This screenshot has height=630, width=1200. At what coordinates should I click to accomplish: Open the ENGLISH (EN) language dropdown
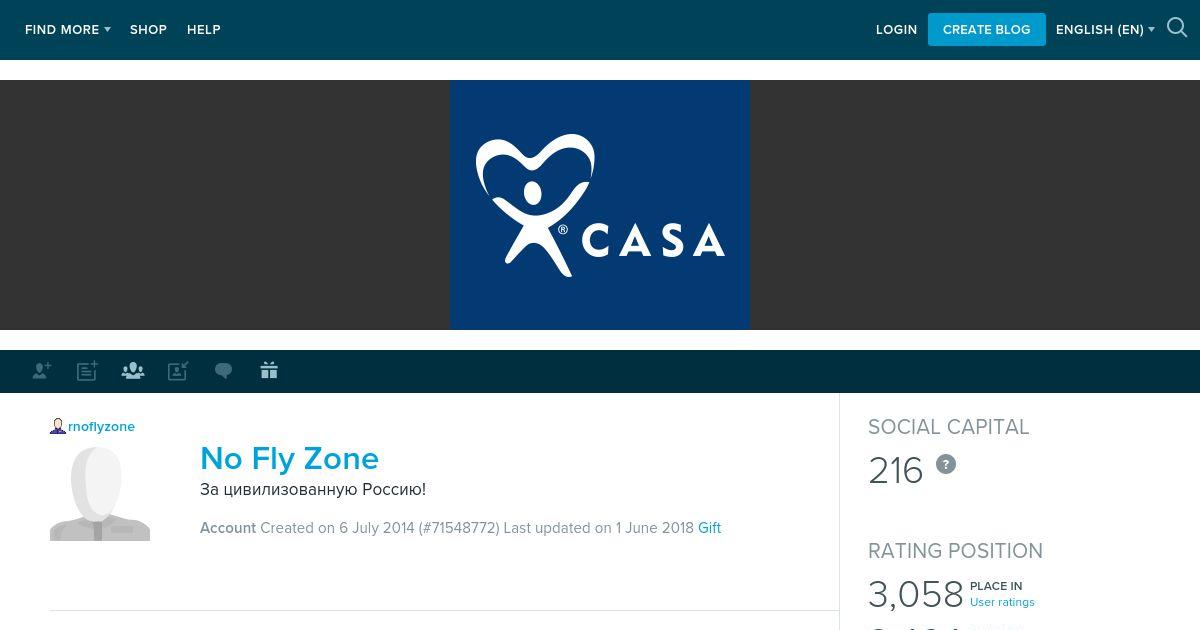(x=1105, y=30)
